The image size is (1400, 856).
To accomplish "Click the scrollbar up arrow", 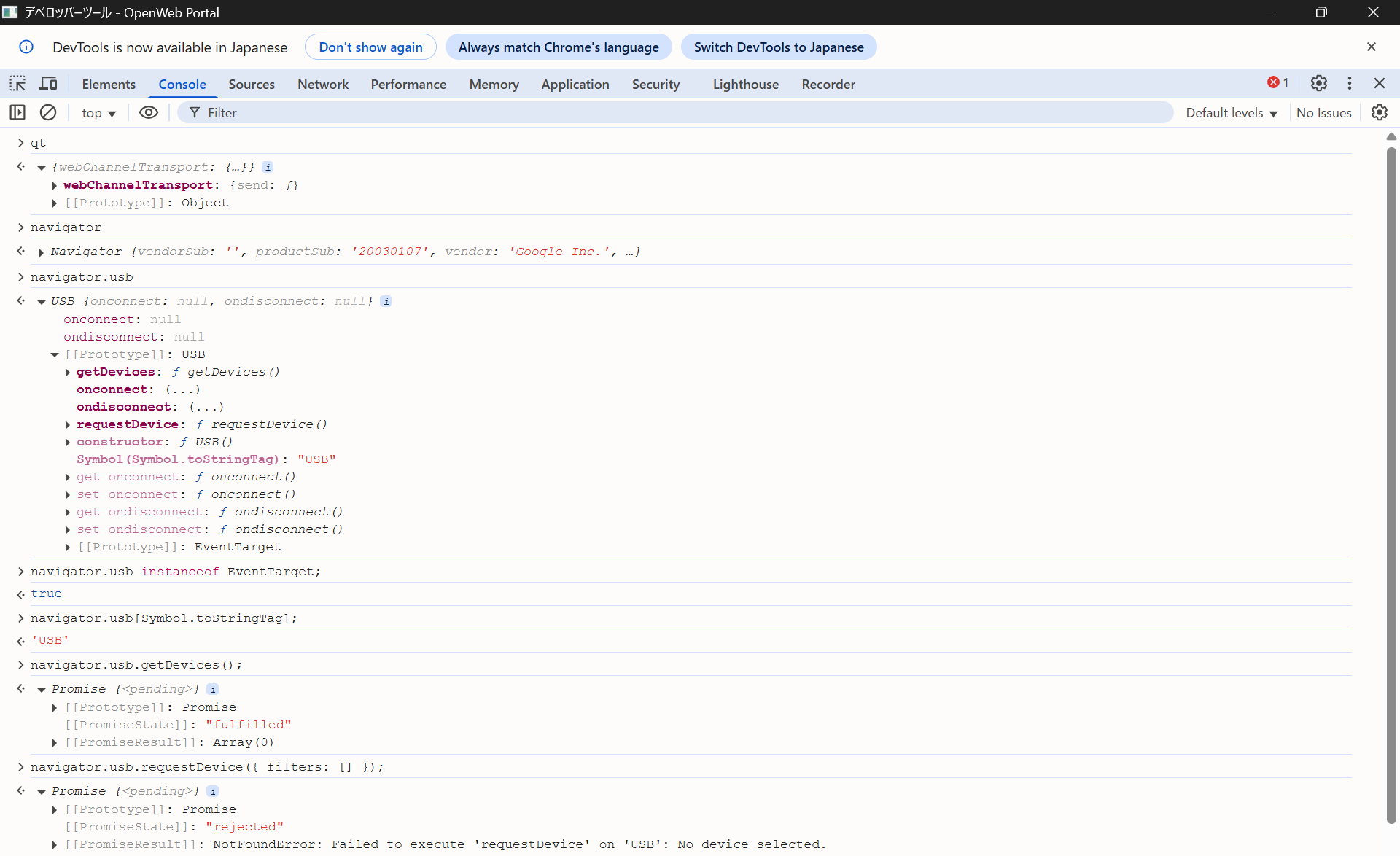I will pyautogui.click(x=1391, y=136).
